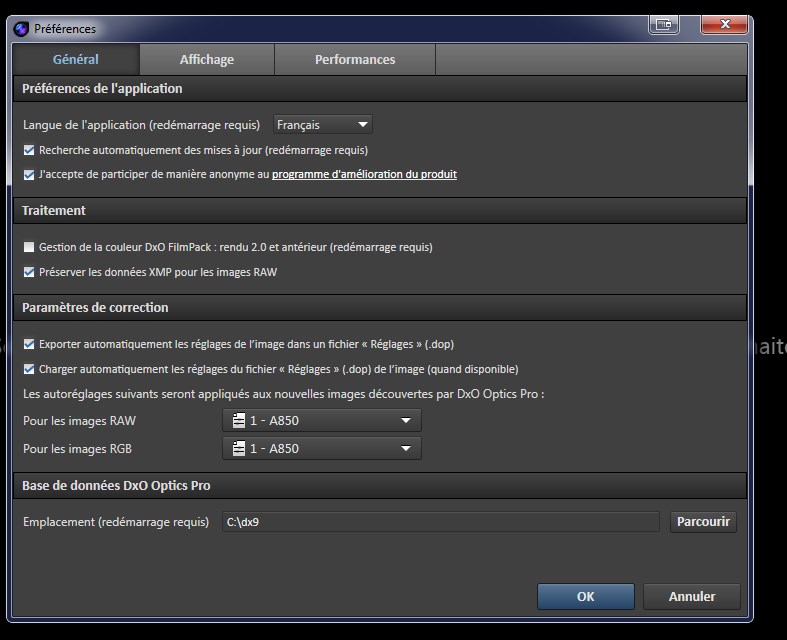Screen dimensions: 787x640
Task: Click the preset icon in RGB dropdown
Action: 239,448
